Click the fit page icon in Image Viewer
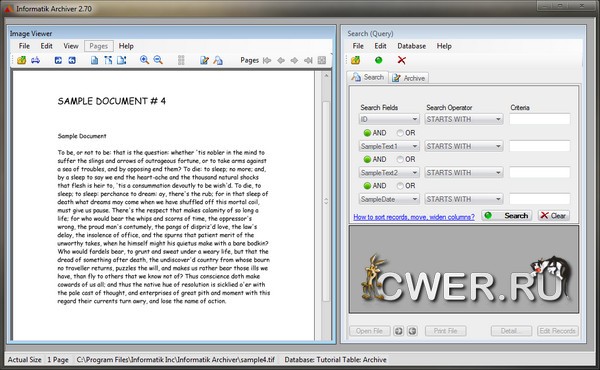Image resolution: width=600 pixels, height=370 pixels. (x=94, y=60)
